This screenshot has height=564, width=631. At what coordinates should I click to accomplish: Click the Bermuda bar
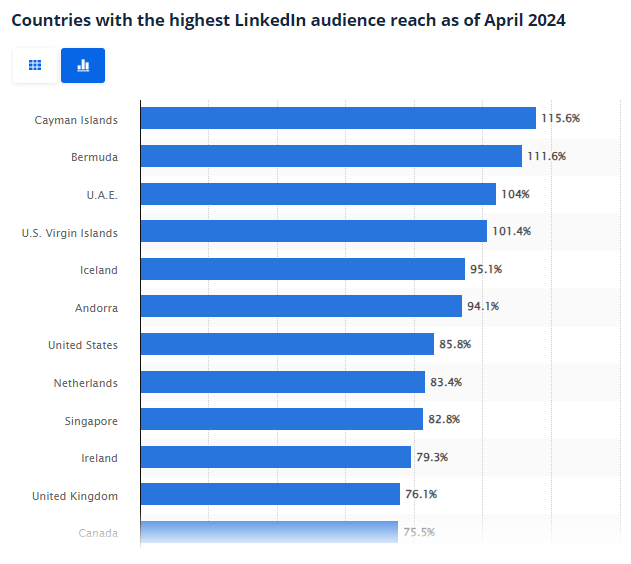(x=331, y=156)
